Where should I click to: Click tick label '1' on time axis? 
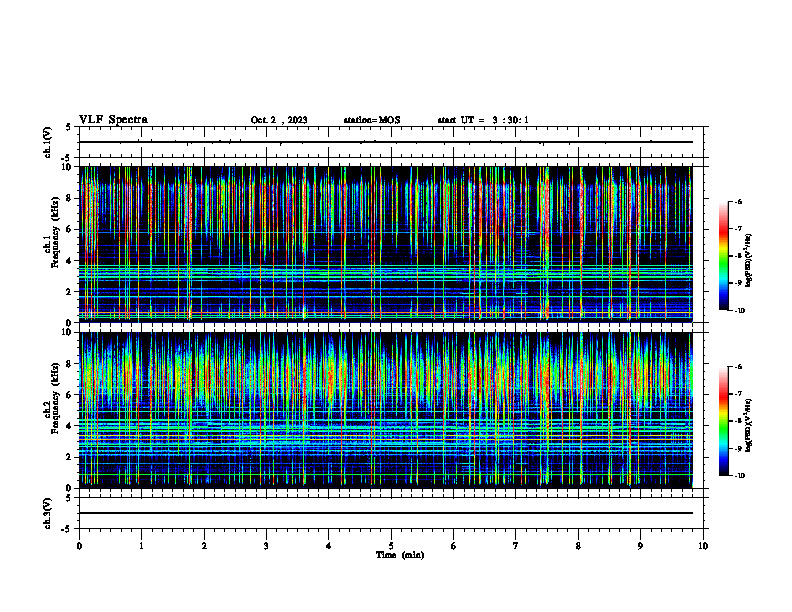pyautogui.click(x=141, y=546)
